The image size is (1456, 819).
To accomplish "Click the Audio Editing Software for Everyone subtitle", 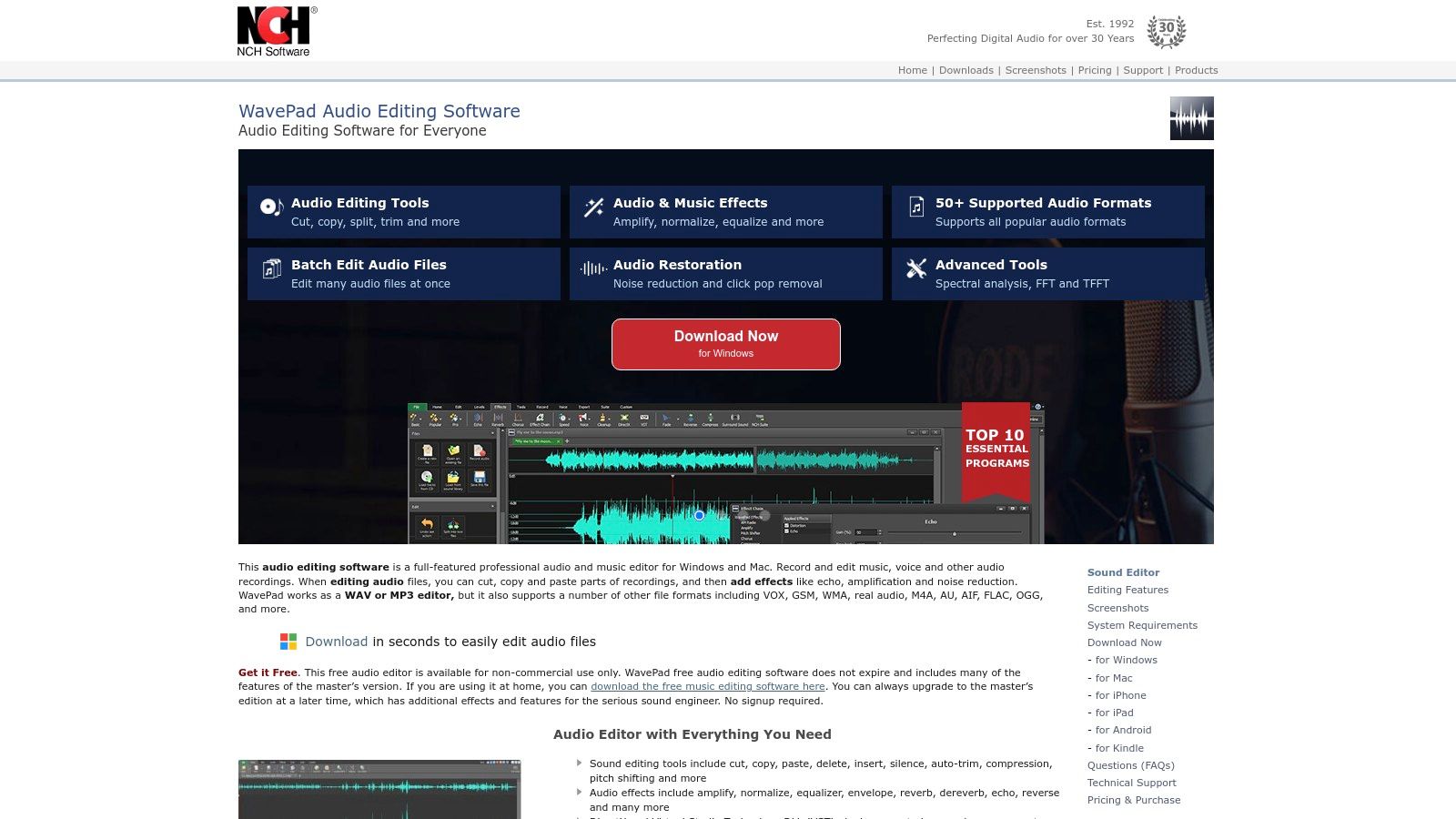I will coord(362,131).
